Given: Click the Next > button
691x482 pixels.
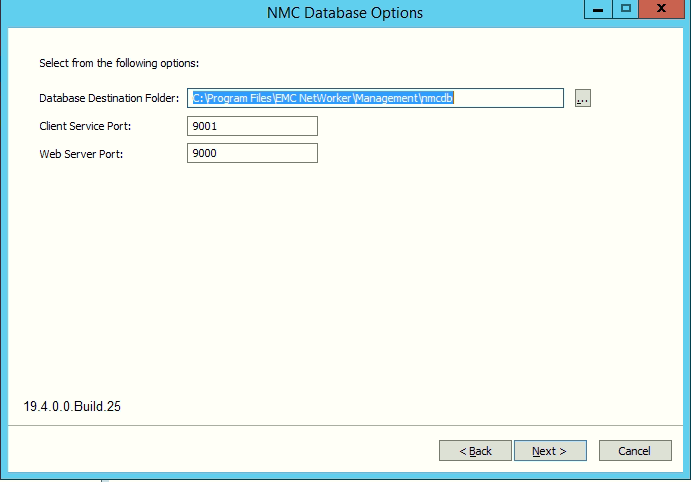Looking at the screenshot, I should 549,451.
